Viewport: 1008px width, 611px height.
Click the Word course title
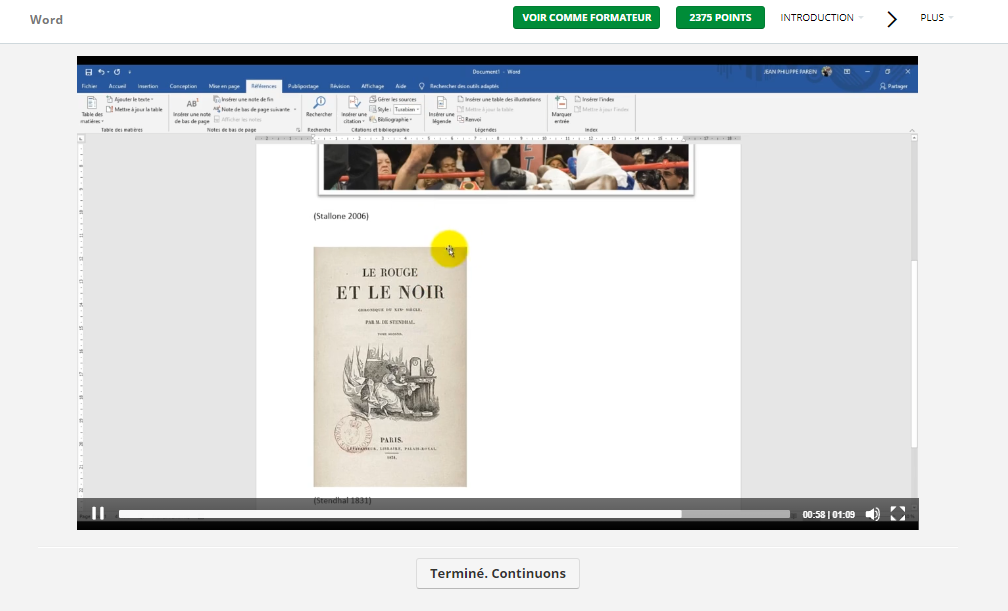(x=46, y=20)
